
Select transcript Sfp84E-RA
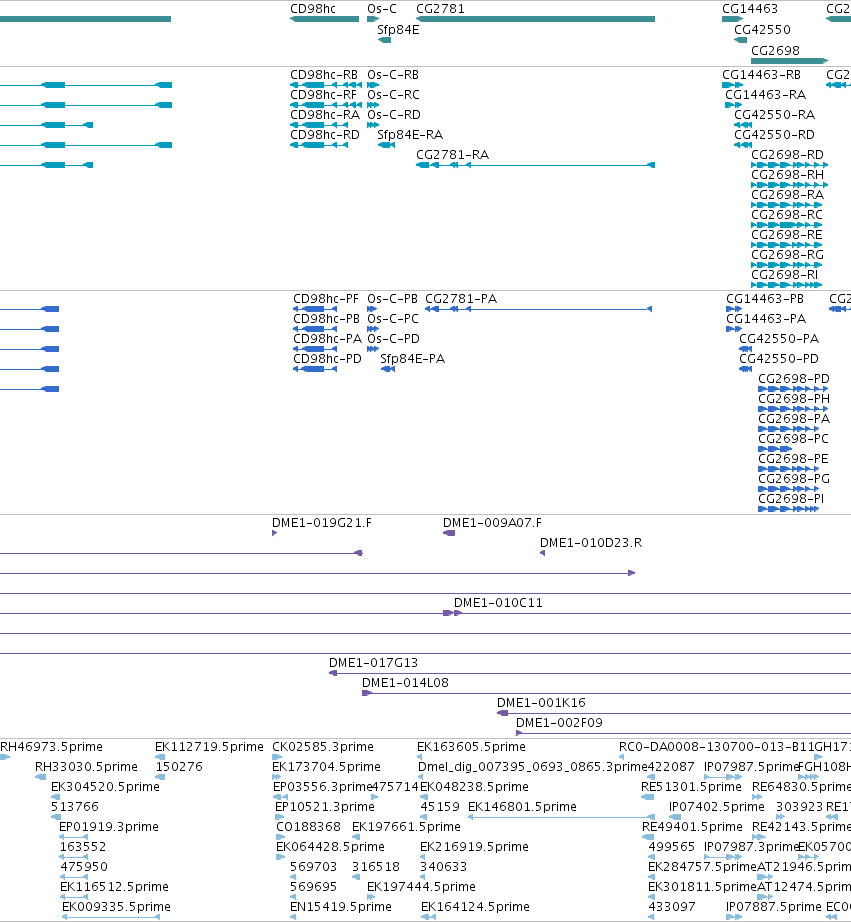pos(410,135)
